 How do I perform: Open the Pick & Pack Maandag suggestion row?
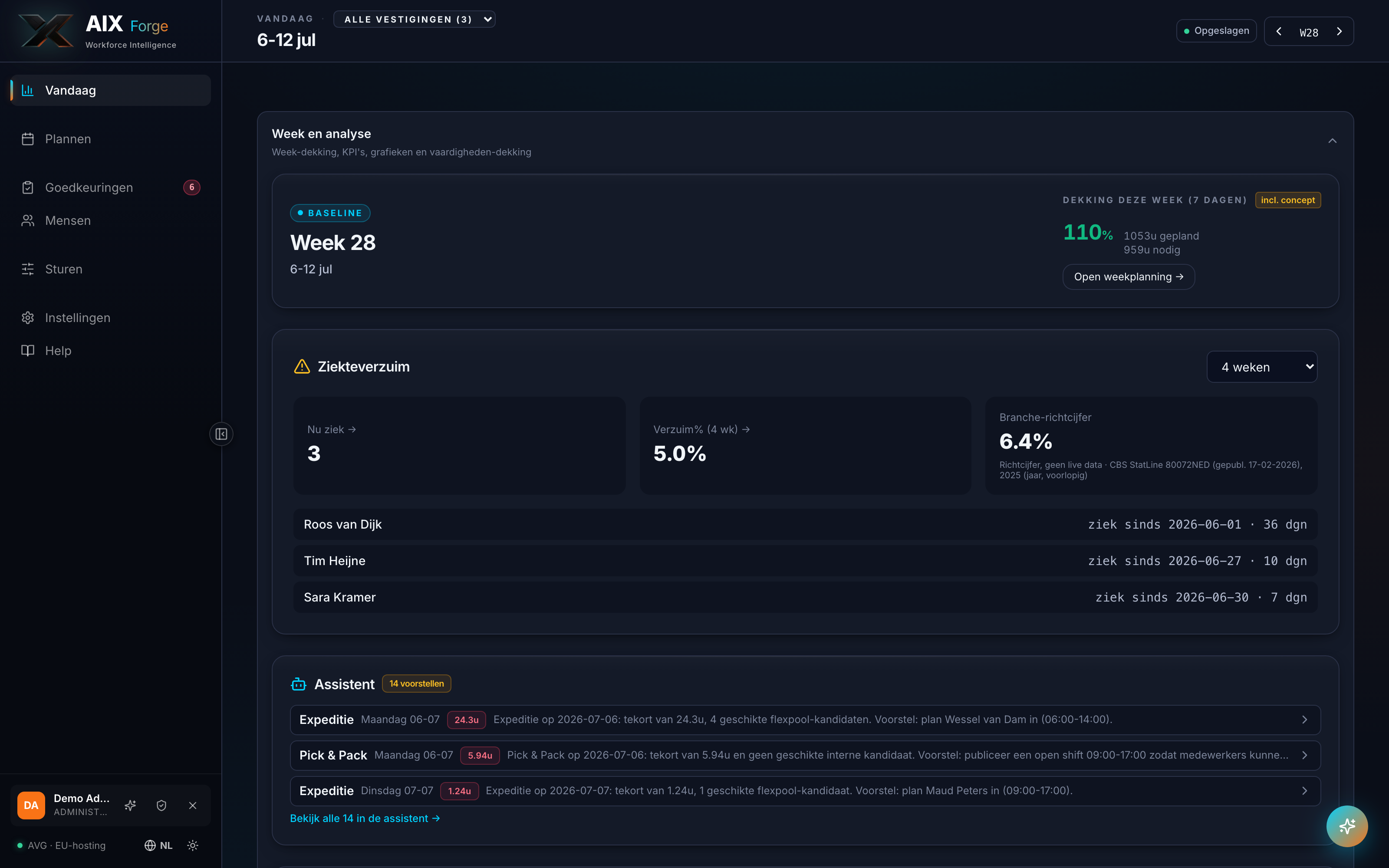pos(805,755)
